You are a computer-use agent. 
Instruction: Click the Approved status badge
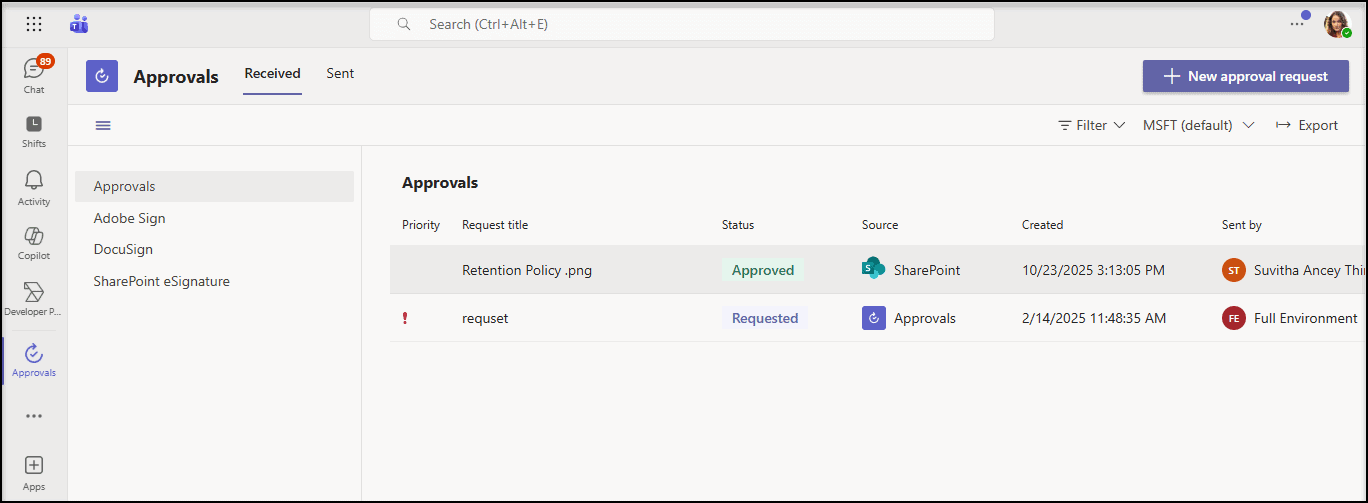[763, 270]
